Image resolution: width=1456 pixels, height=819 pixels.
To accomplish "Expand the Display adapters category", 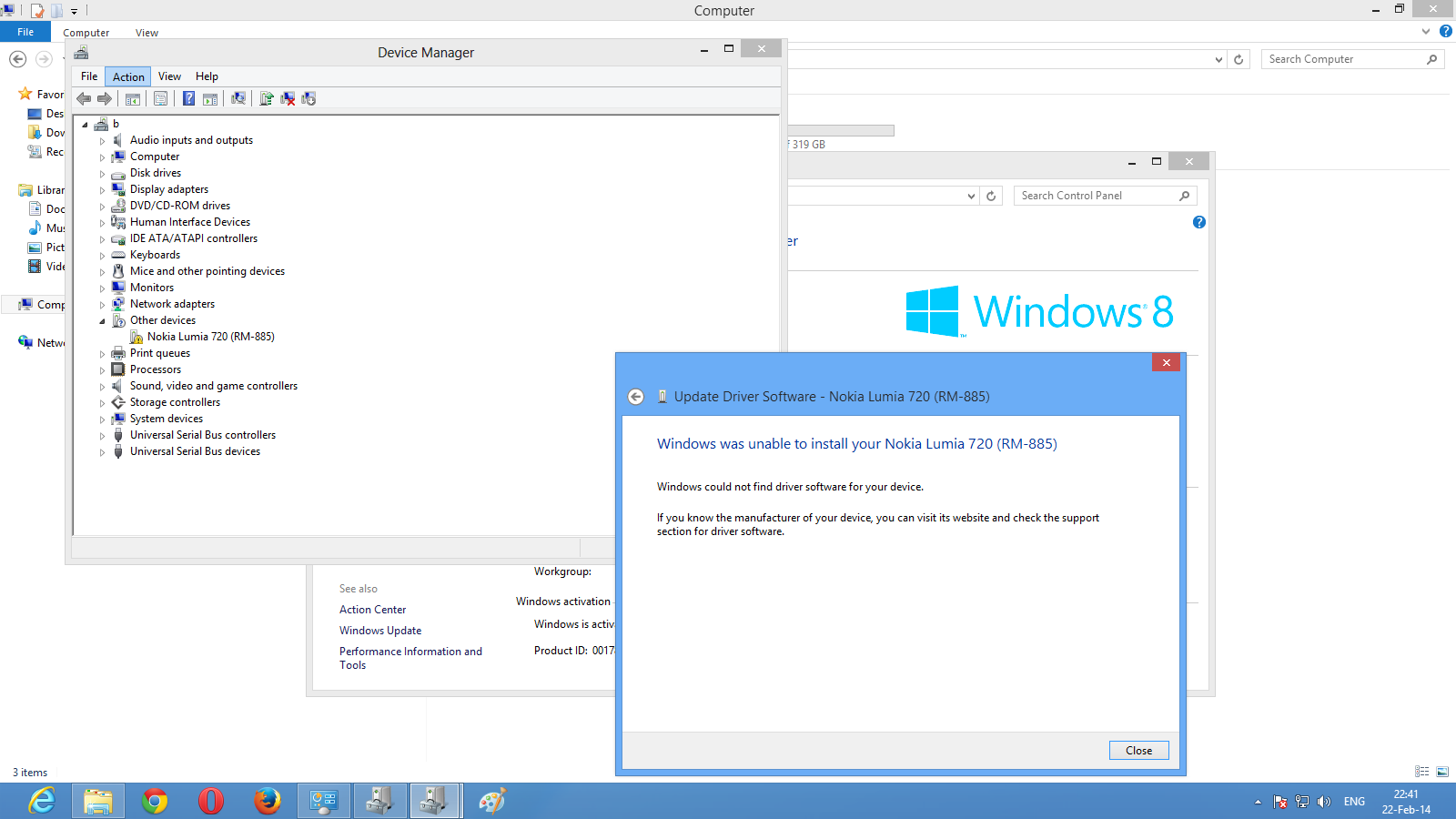I will (x=103, y=190).
